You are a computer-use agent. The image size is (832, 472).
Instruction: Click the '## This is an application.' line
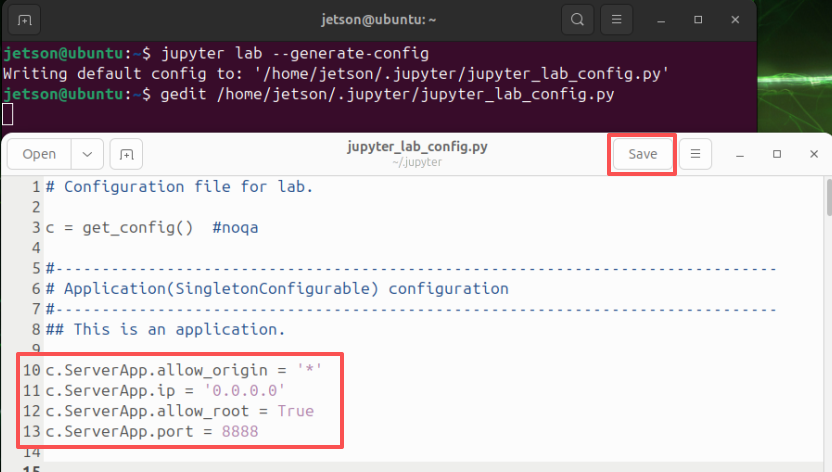point(166,329)
